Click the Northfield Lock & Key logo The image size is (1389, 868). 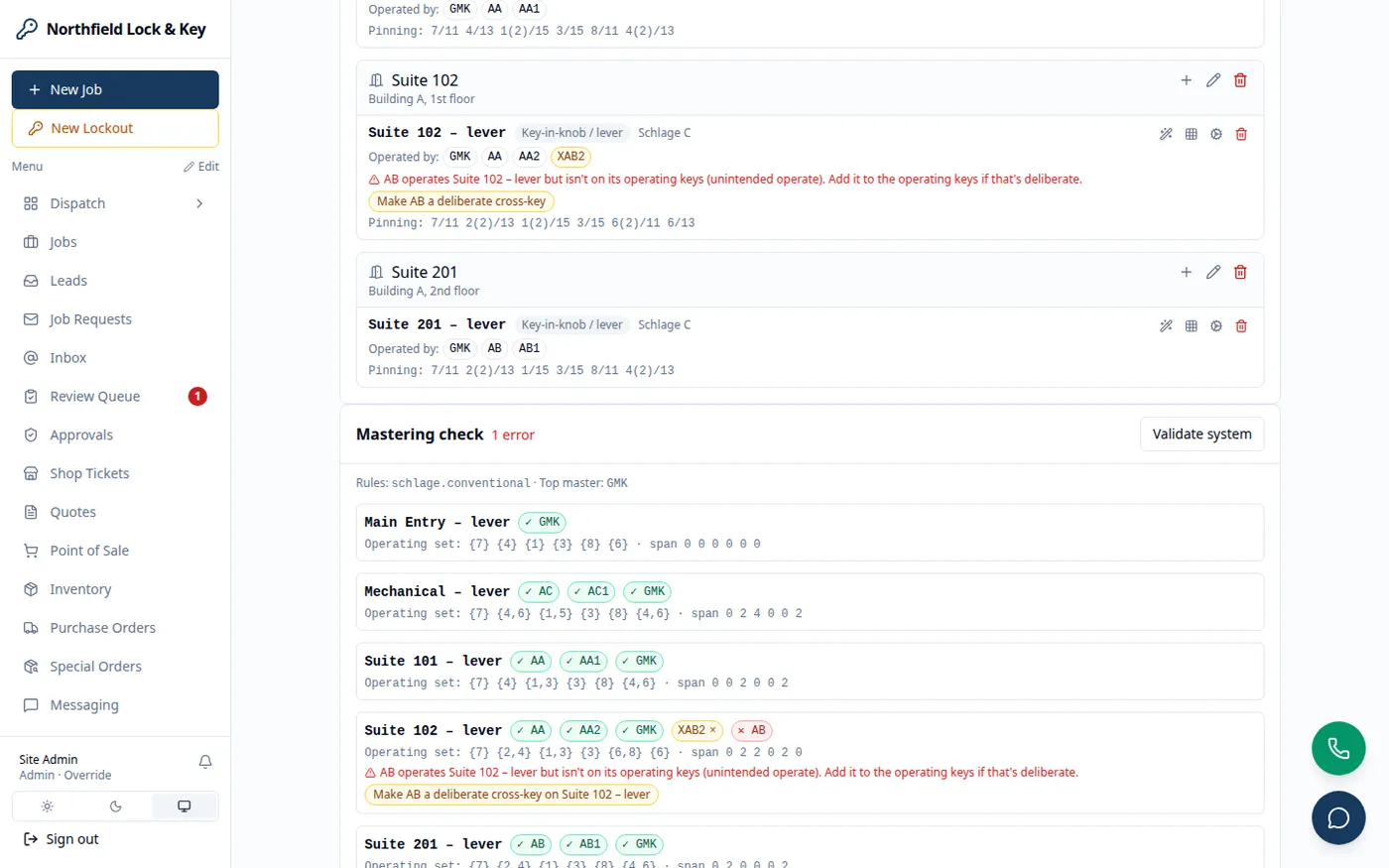click(111, 29)
